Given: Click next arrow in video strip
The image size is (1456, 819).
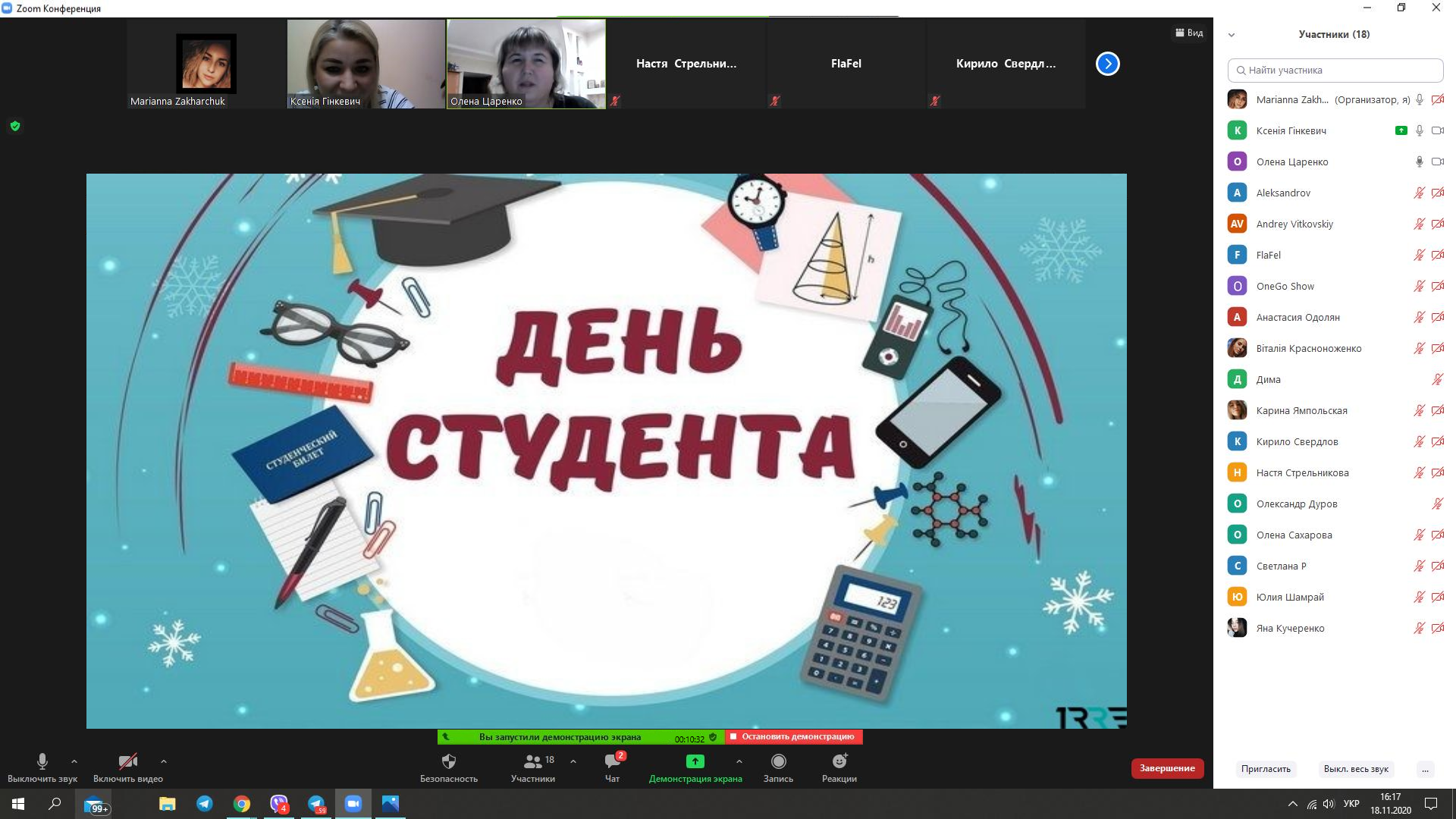Looking at the screenshot, I should pyautogui.click(x=1107, y=64).
